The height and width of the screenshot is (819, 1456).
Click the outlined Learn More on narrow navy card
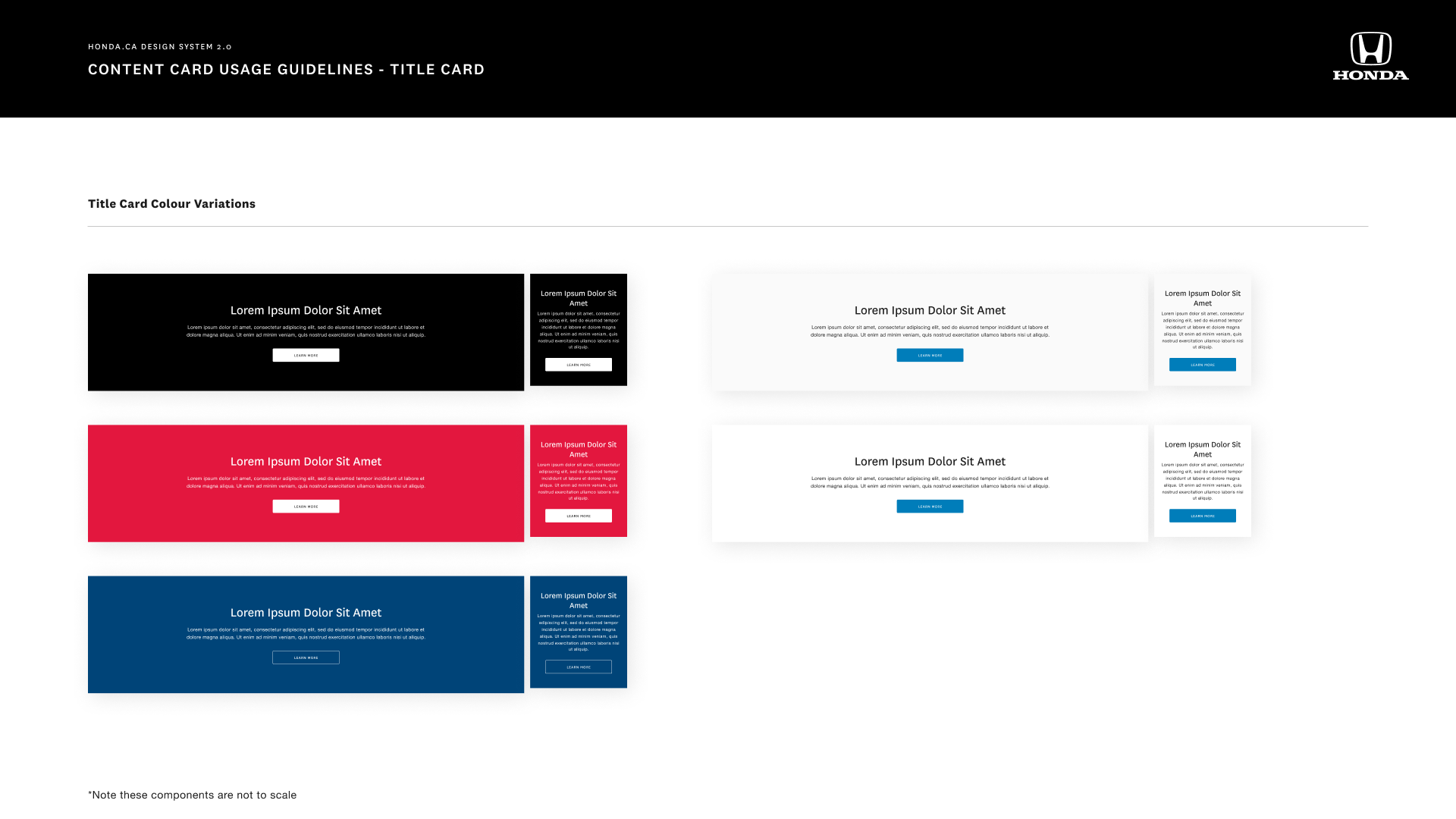pyautogui.click(x=579, y=667)
